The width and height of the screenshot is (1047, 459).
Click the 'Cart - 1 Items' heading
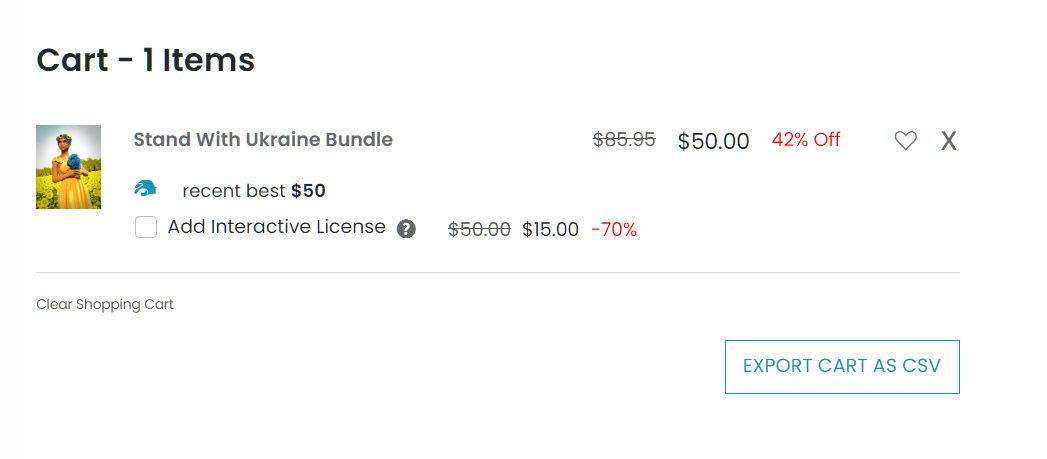[x=146, y=60]
